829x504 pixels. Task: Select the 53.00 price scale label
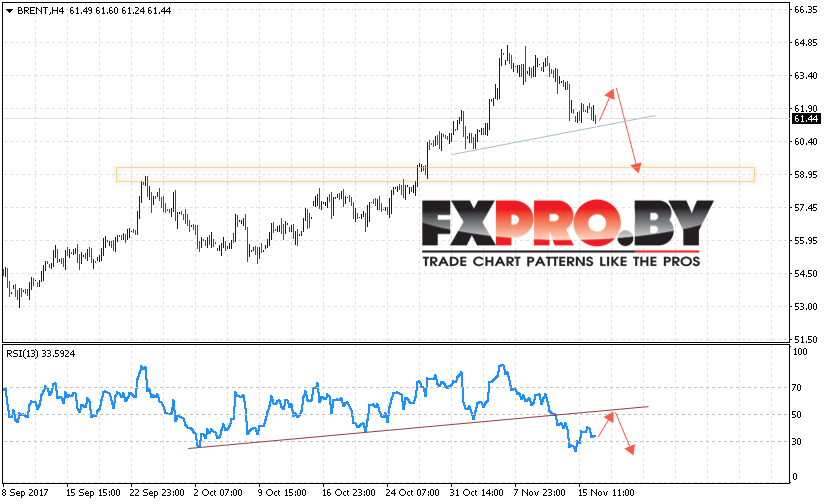click(x=806, y=307)
